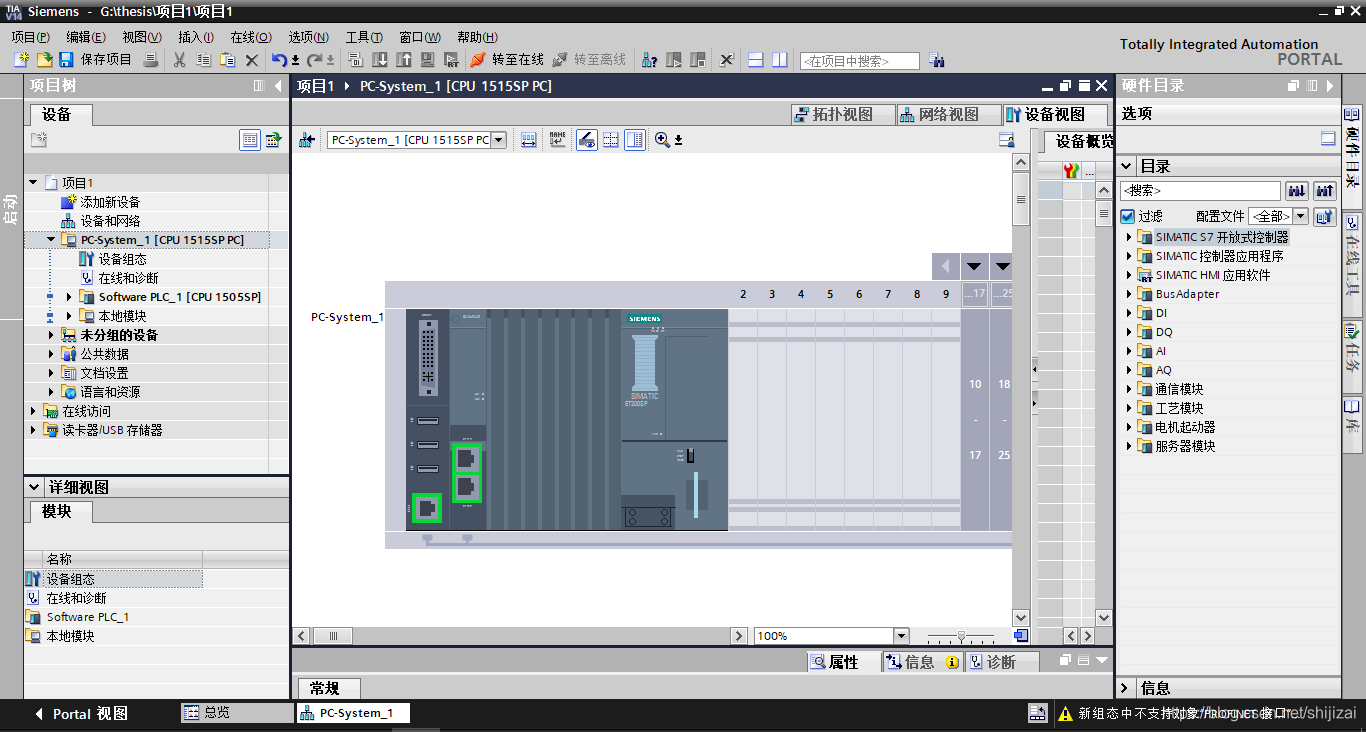
Task: Collapse the 项目1 tree node
Action: click(33, 183)
